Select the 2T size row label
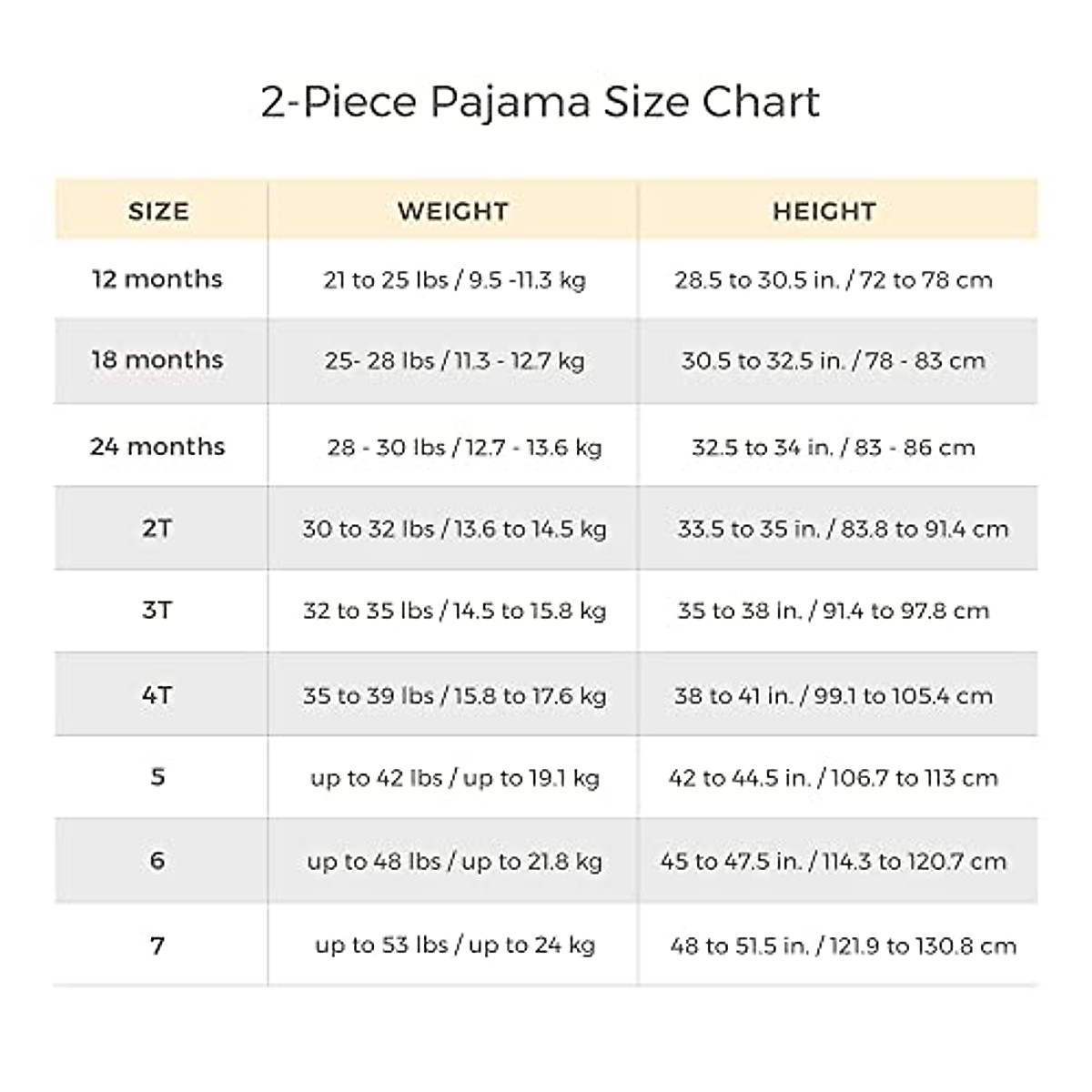Screen dimensions: 1092x1092 (157, 528)
